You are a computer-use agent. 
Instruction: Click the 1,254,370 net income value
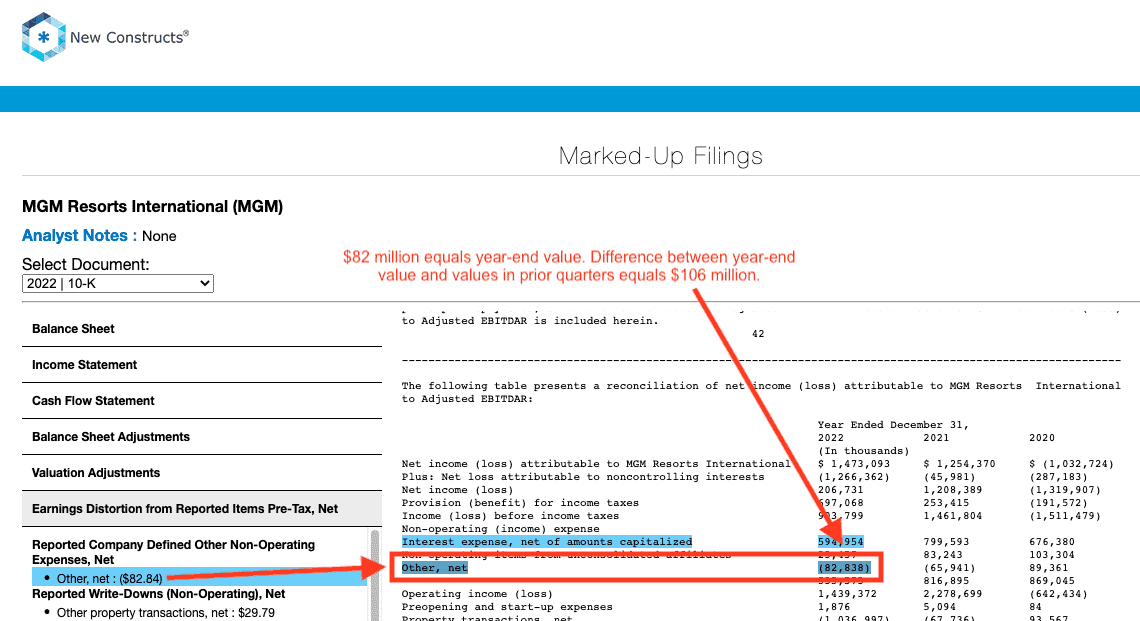(959, 464)
